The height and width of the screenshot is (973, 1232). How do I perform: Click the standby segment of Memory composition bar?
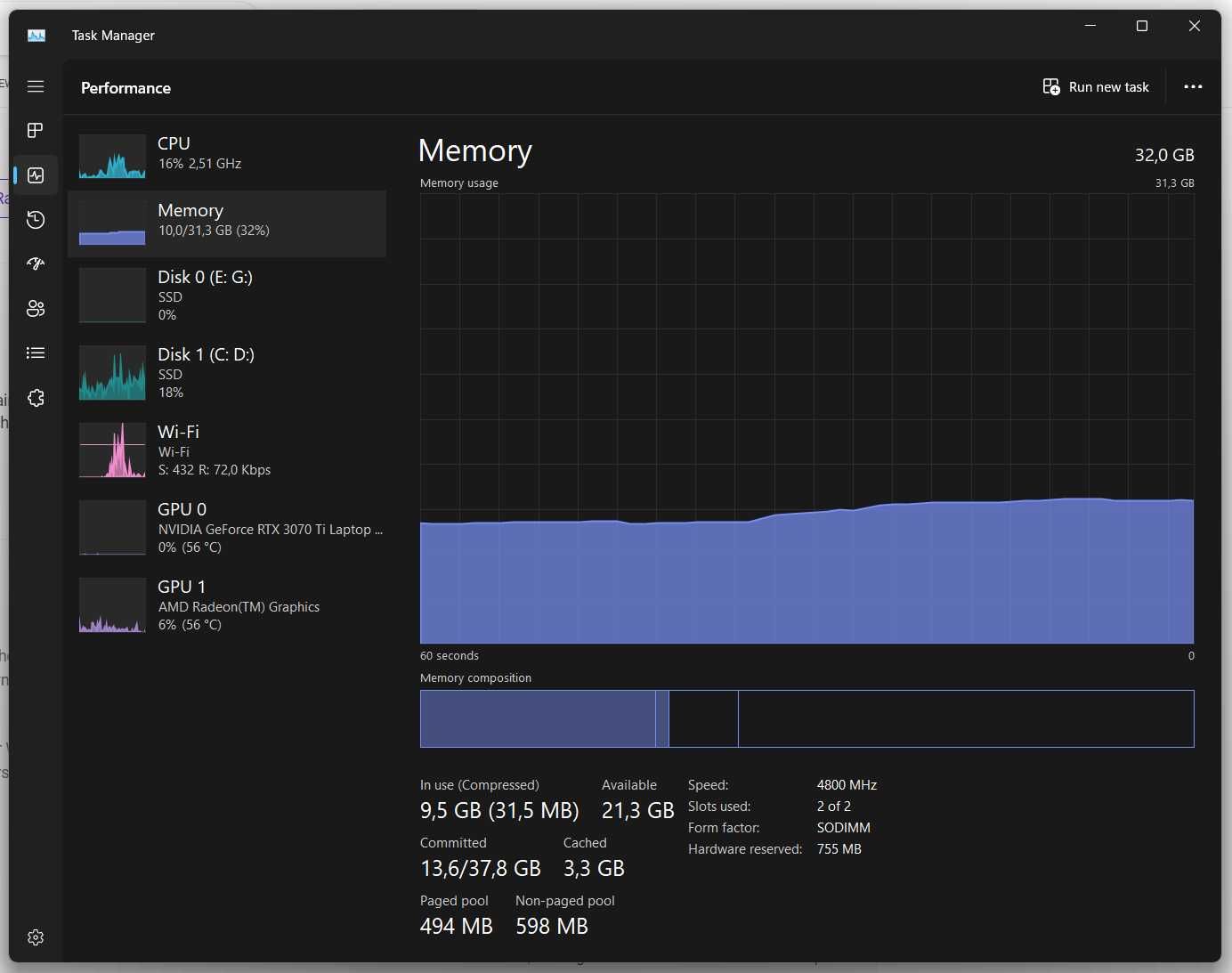pyautogui.click(x=703, y=718)
